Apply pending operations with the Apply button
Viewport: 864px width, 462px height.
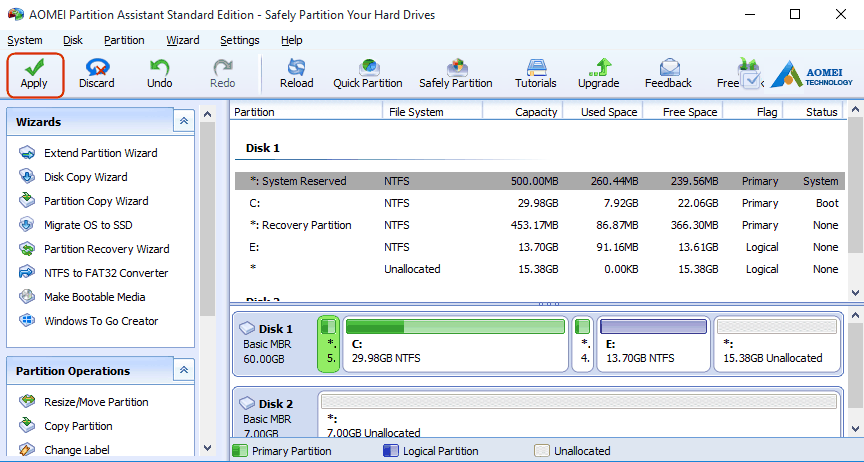[35, 75]
